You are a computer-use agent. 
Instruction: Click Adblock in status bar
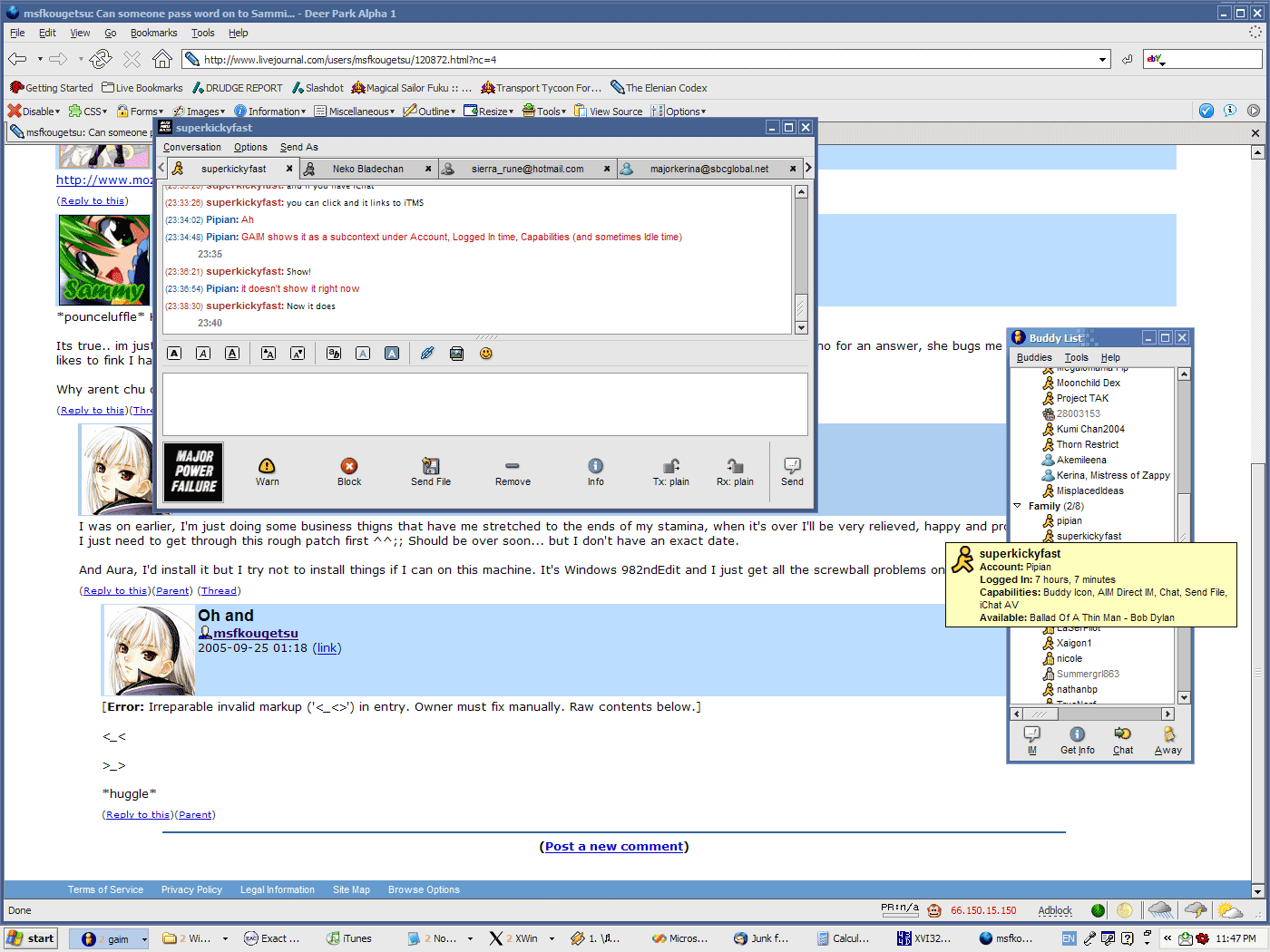[x=1055, y=910]
